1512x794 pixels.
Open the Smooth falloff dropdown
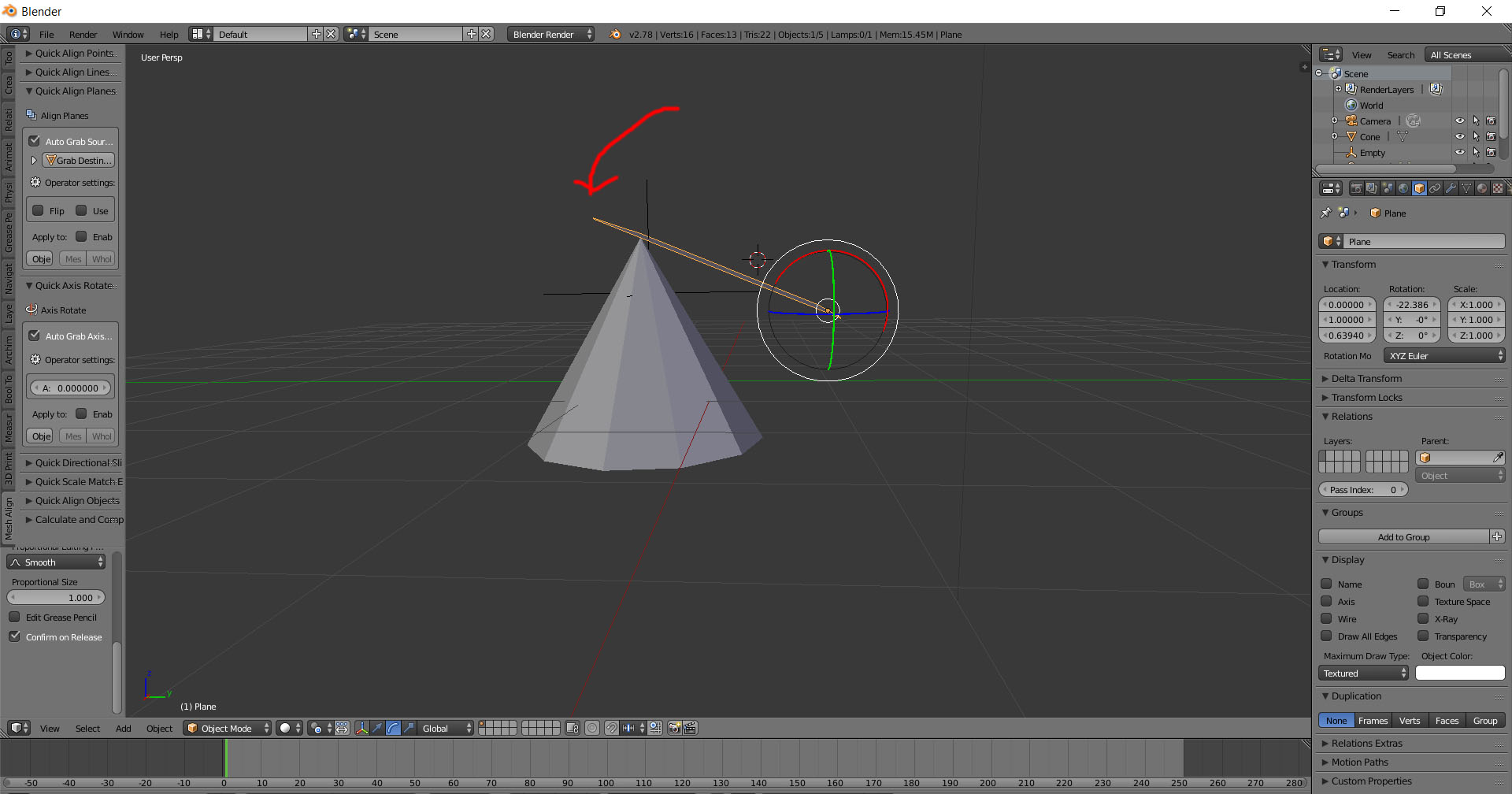coord(56,562)
